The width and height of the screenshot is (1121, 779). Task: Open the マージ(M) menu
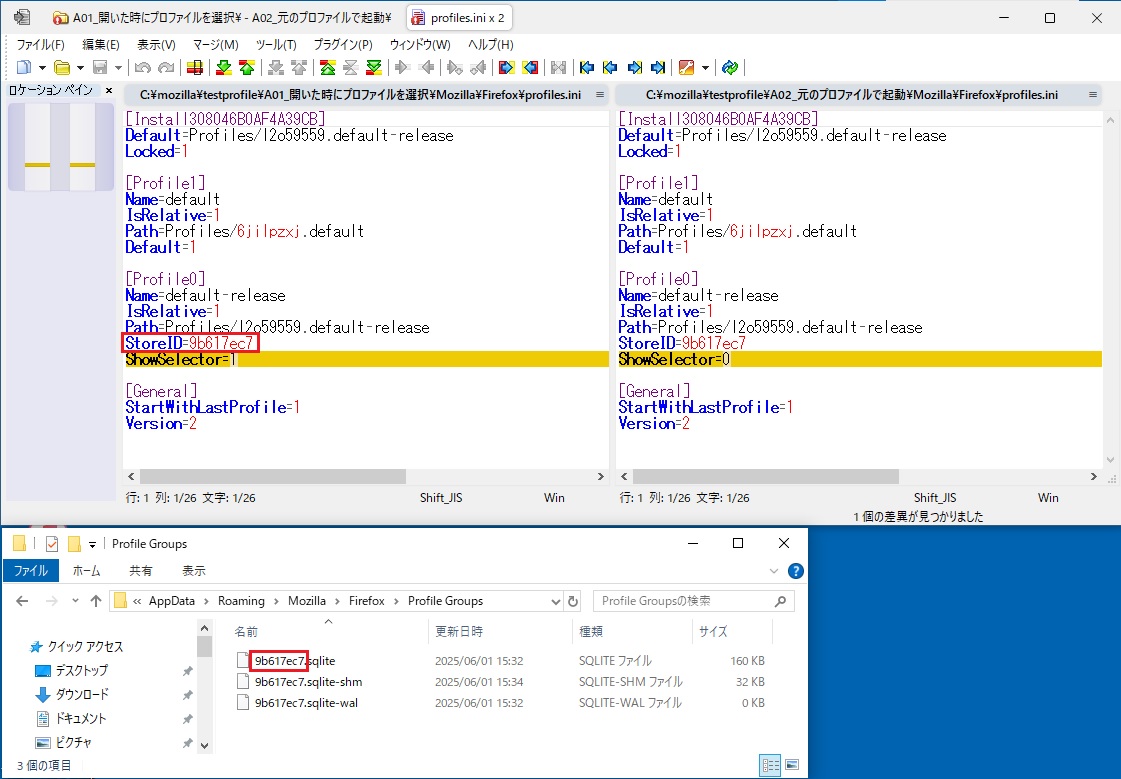click(x=215, y=45)
